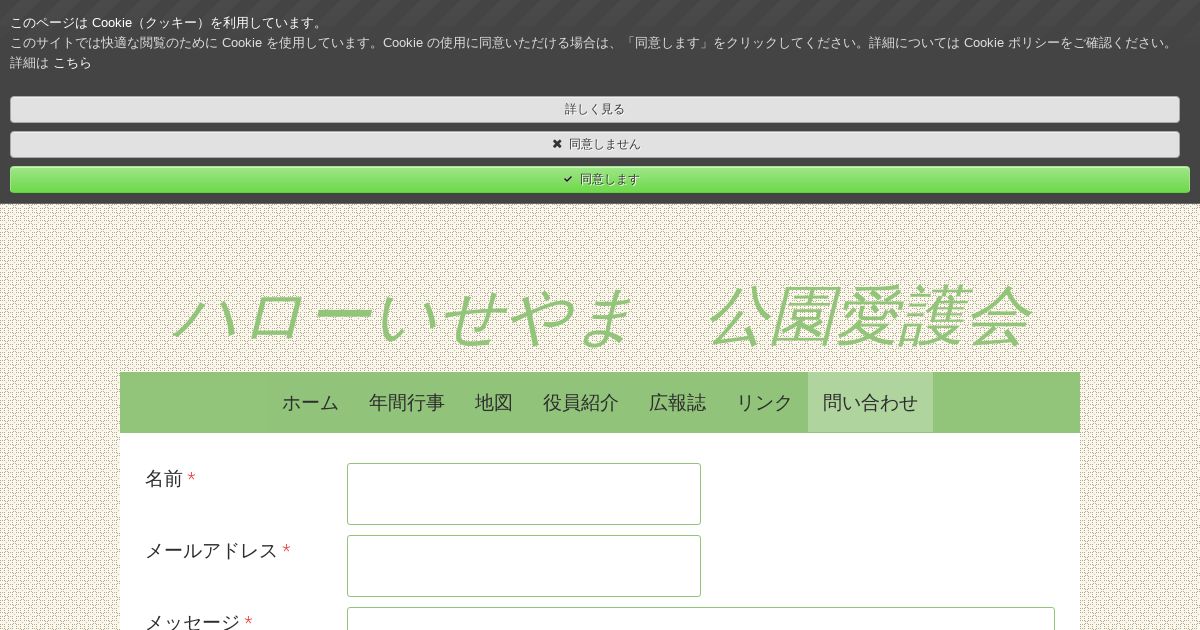Select the 問い合わせ menu item
This screenshot has height=630, width=1200.
(870, 403)
